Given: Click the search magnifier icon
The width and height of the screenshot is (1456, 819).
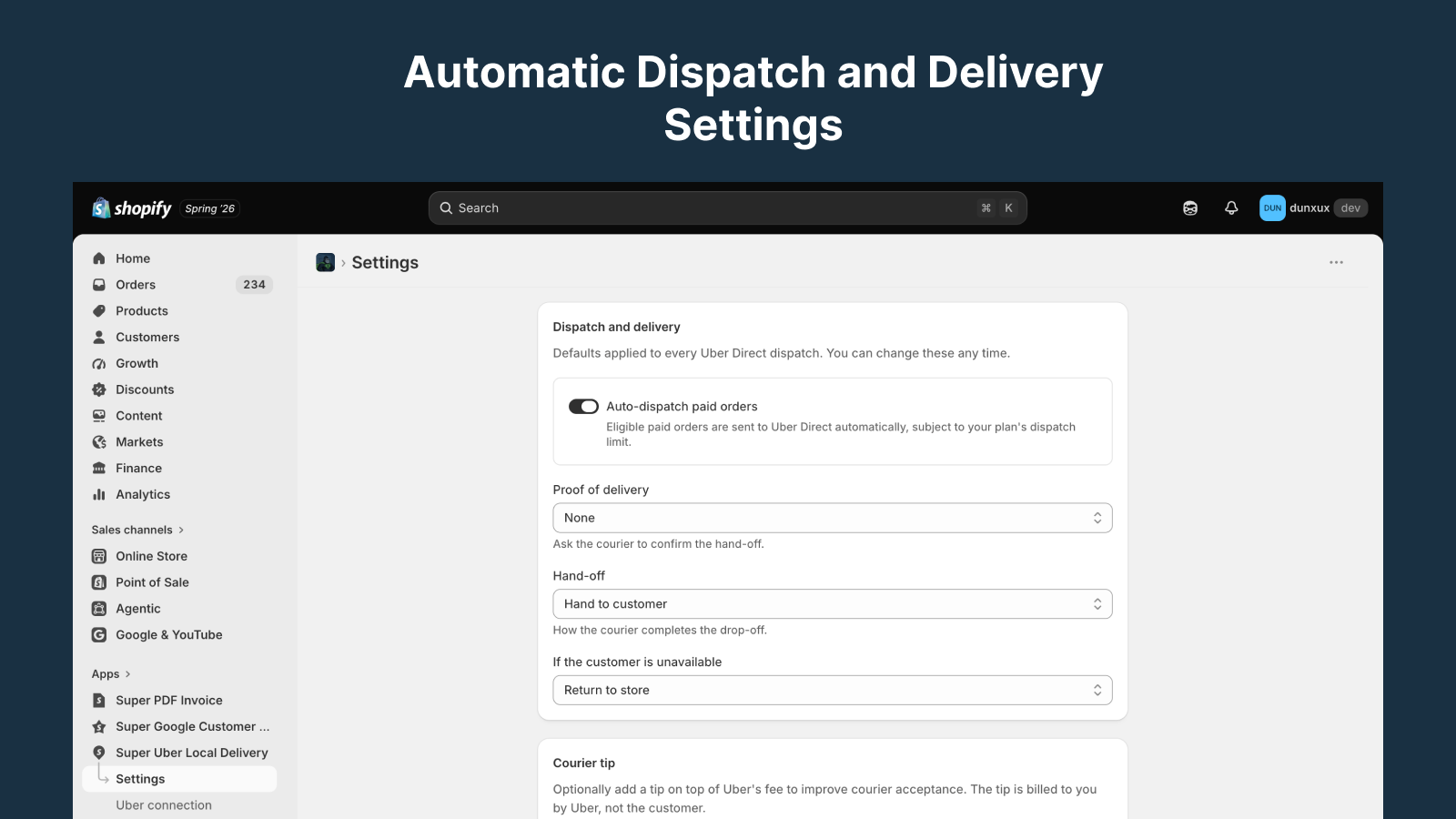Looking at the screenshot, I should pyautogui.click(x=446, y=208).
